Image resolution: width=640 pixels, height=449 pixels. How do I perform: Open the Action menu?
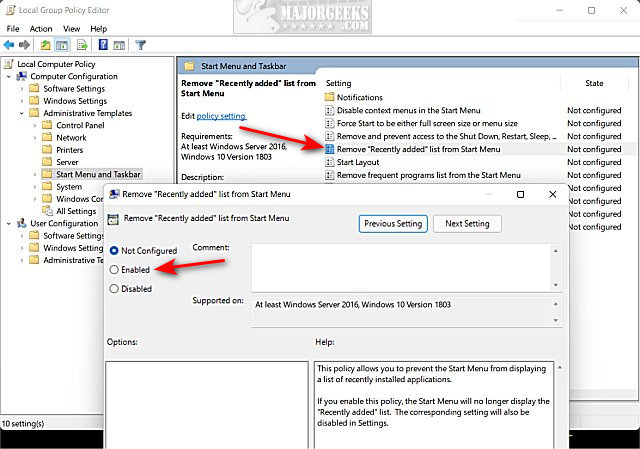click(x=41, y=29)
